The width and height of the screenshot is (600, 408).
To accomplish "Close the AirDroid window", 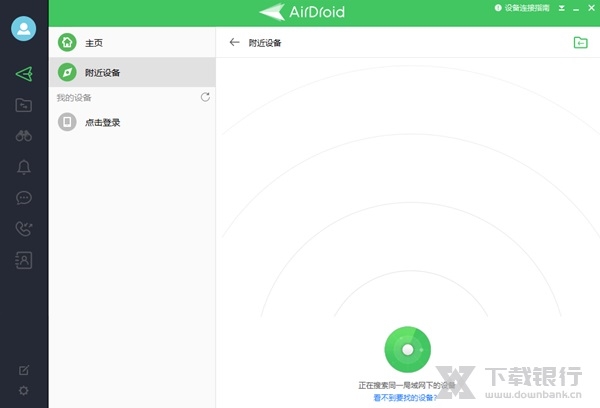I will click(x=591, y=8).
